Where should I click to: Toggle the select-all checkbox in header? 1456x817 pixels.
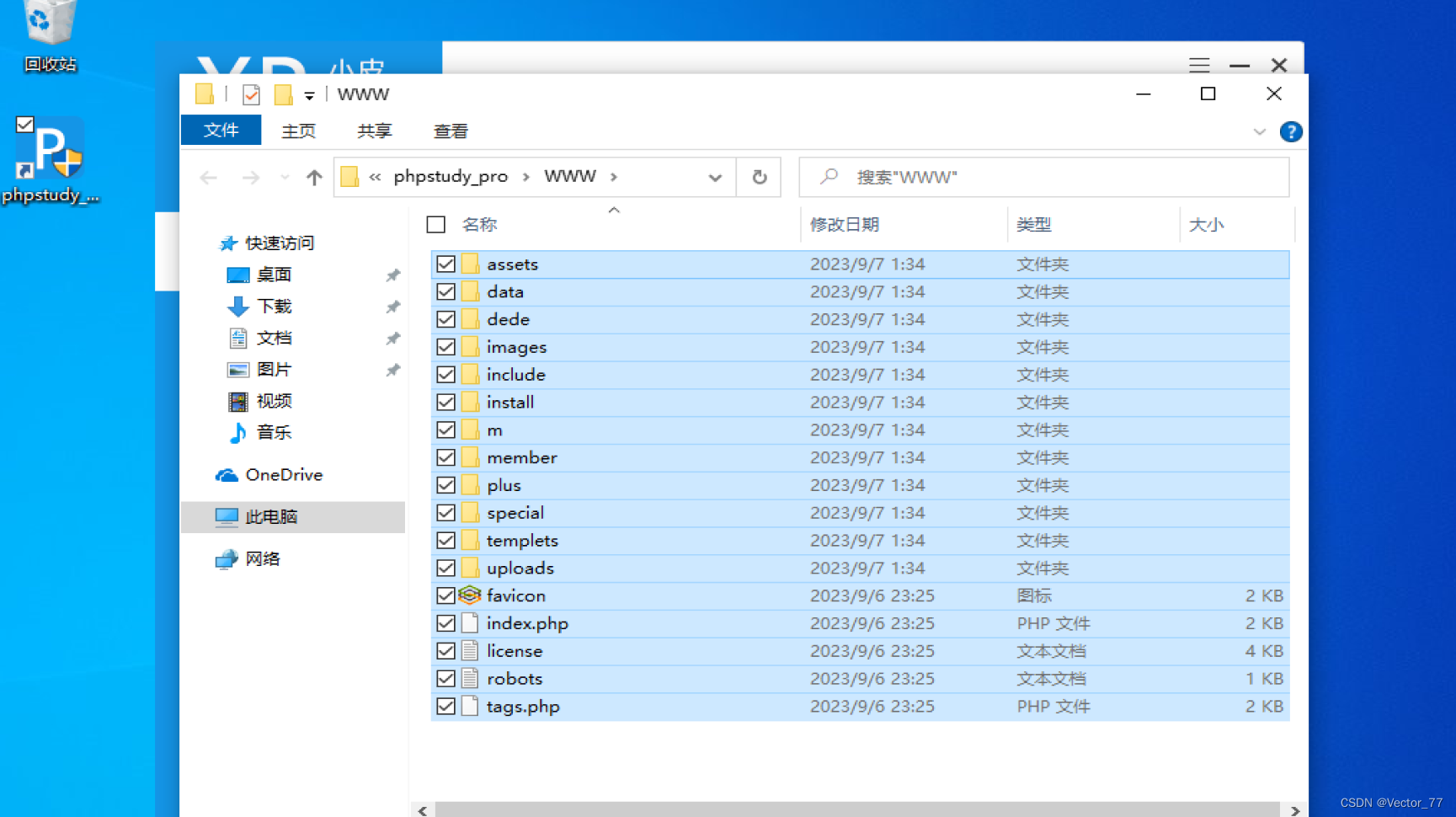pos(435,225)
